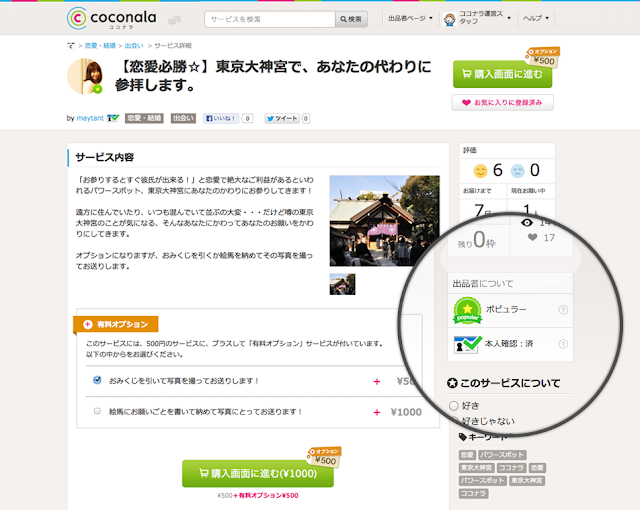Open help for 本人確認 status
The image size is (640, 510).
click(563, 344)
